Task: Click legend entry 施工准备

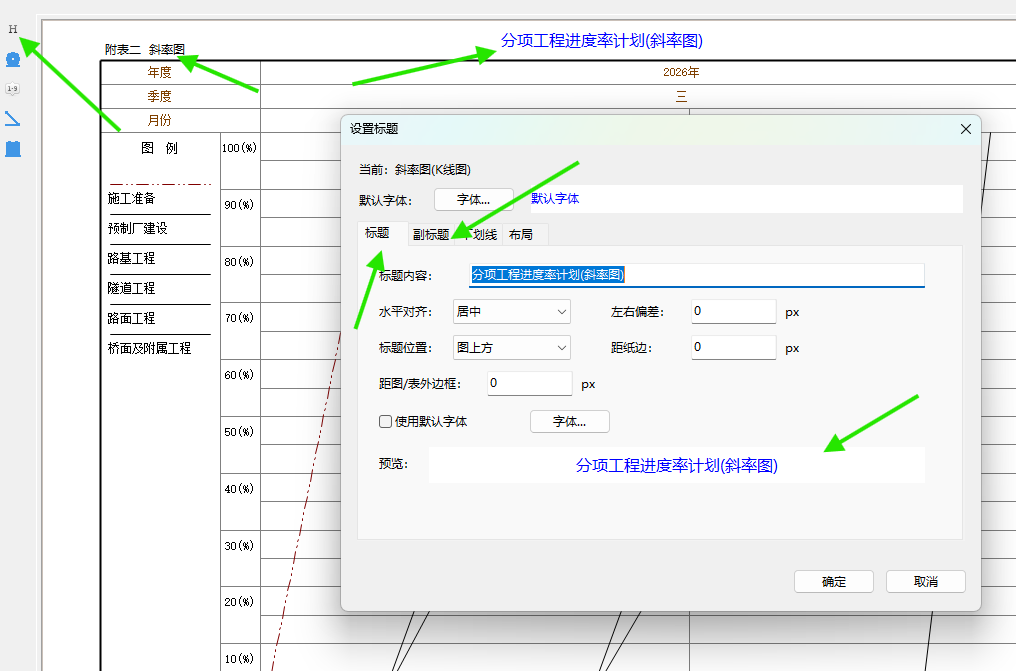Action: click(x=132, y=198)
